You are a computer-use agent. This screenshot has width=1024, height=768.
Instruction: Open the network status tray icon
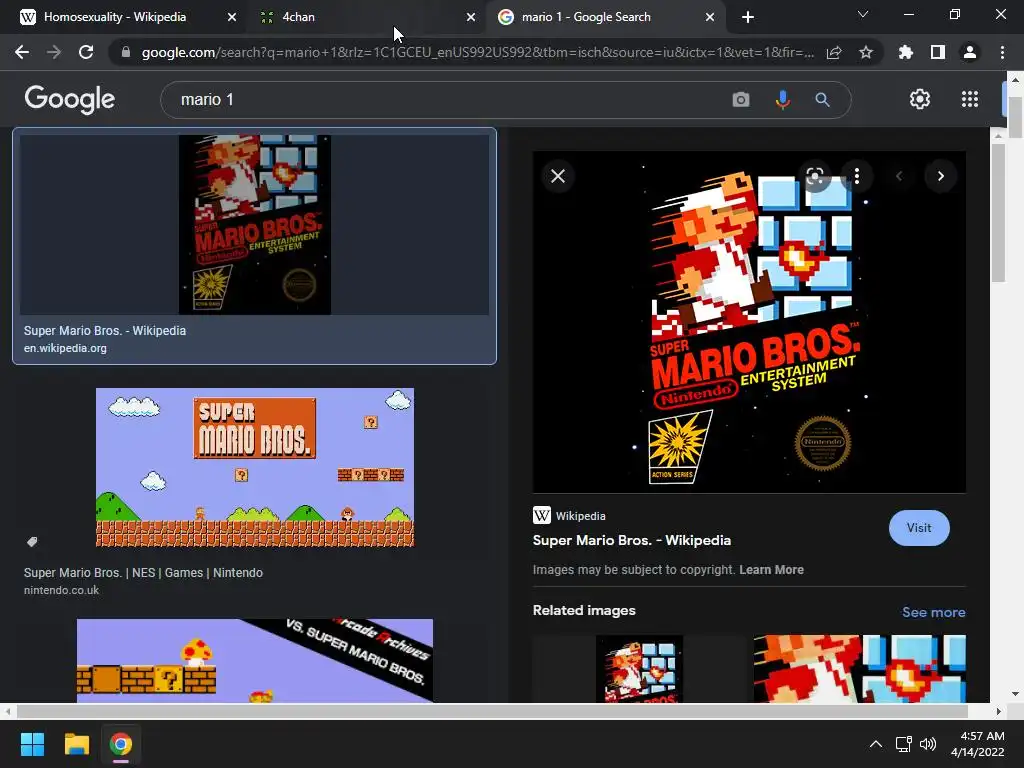(904, 744)
